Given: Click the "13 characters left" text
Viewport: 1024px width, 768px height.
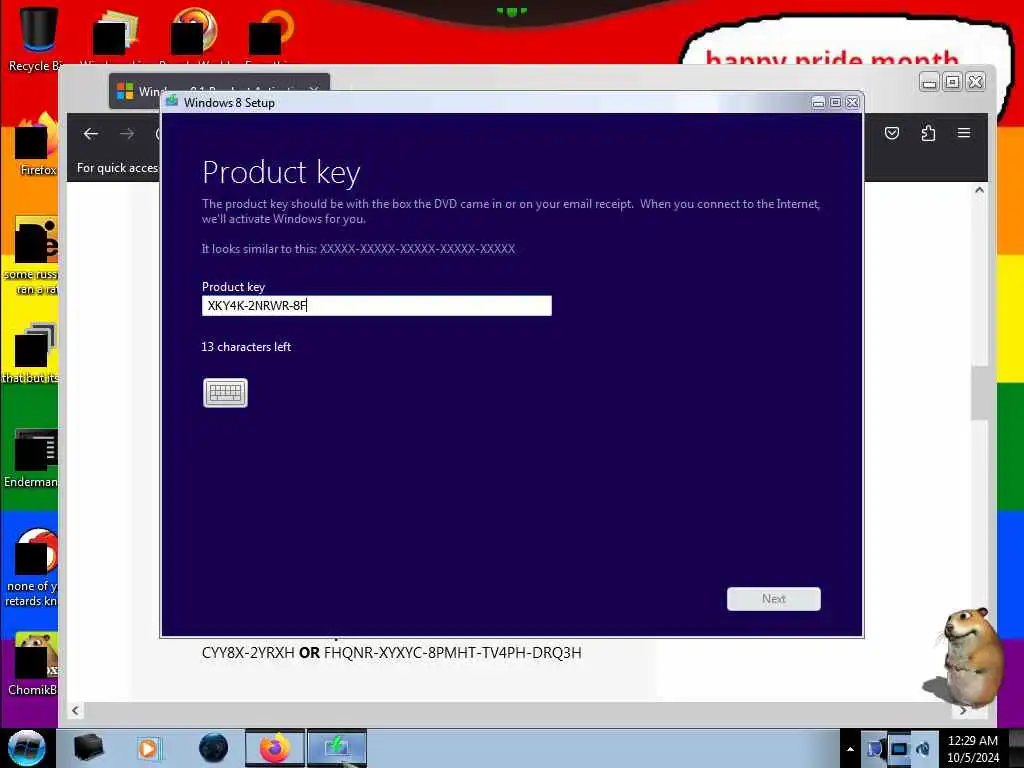Looking at the screenshot, I should (x=246, y=347).
